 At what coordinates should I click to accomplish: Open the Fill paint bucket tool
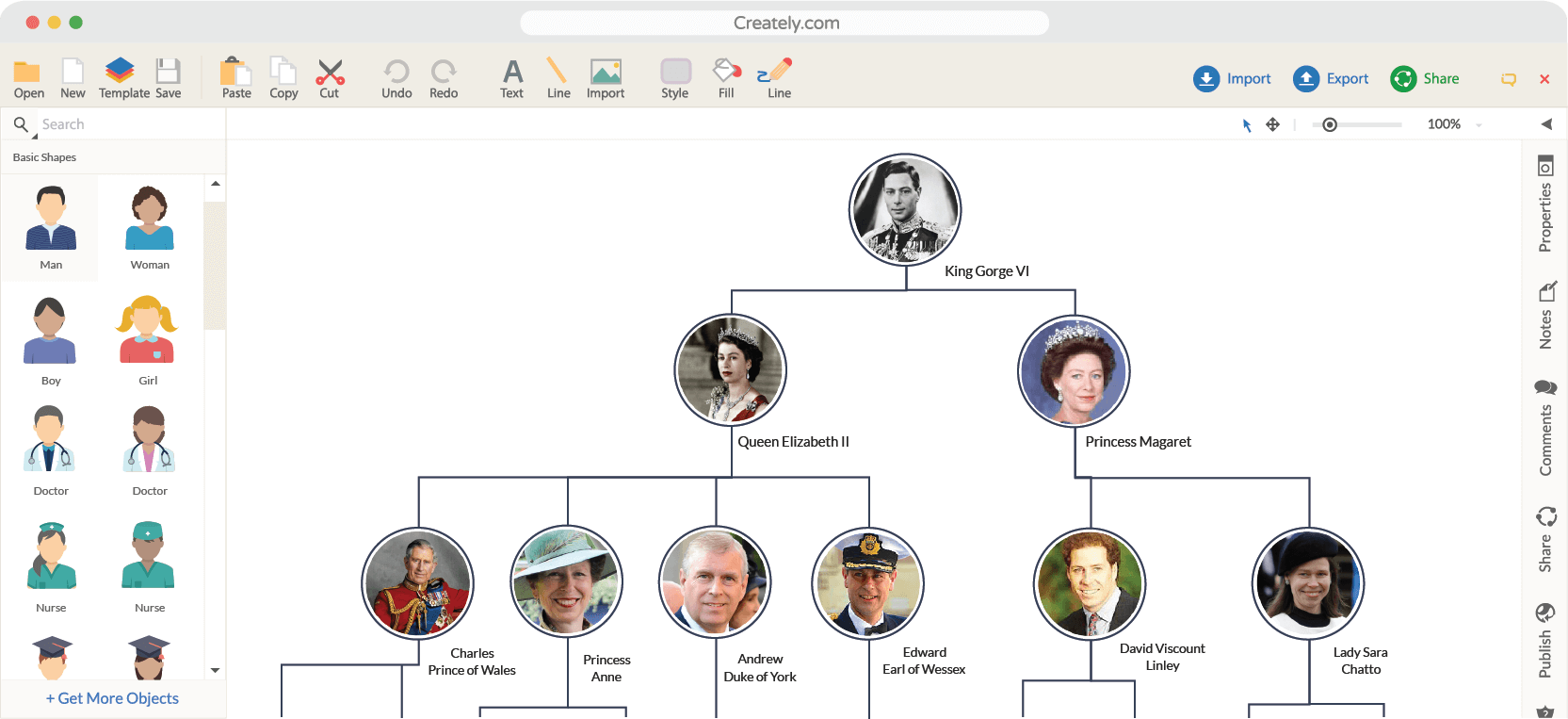click(x=726, y=77)
